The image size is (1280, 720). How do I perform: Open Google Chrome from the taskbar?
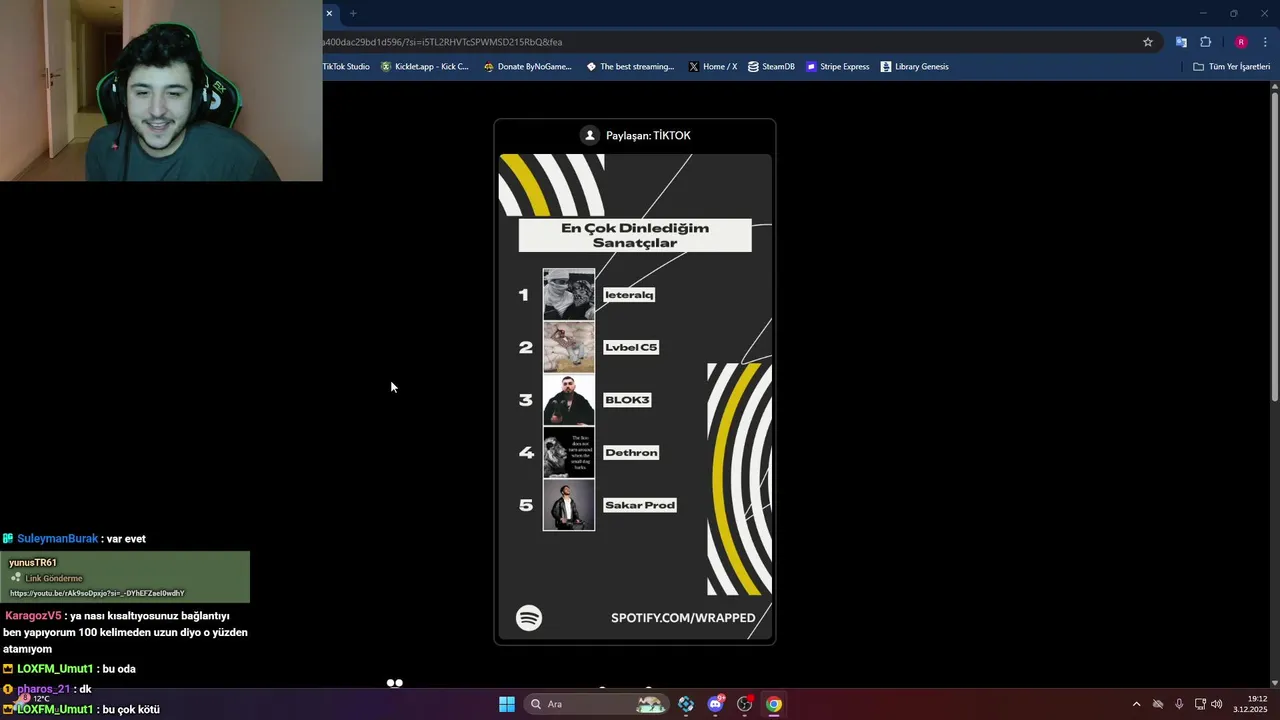click(774, 704)
